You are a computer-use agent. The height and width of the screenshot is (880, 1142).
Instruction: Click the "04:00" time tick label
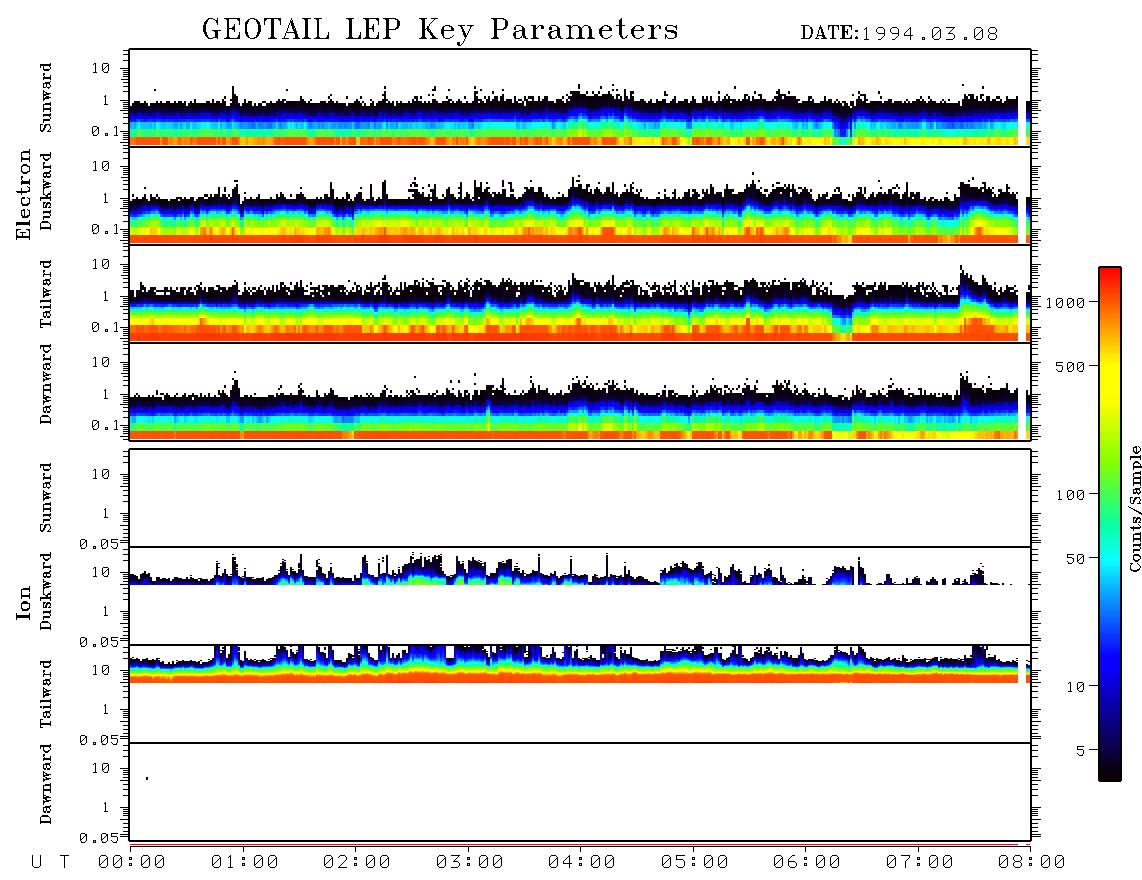click(582, 863)
